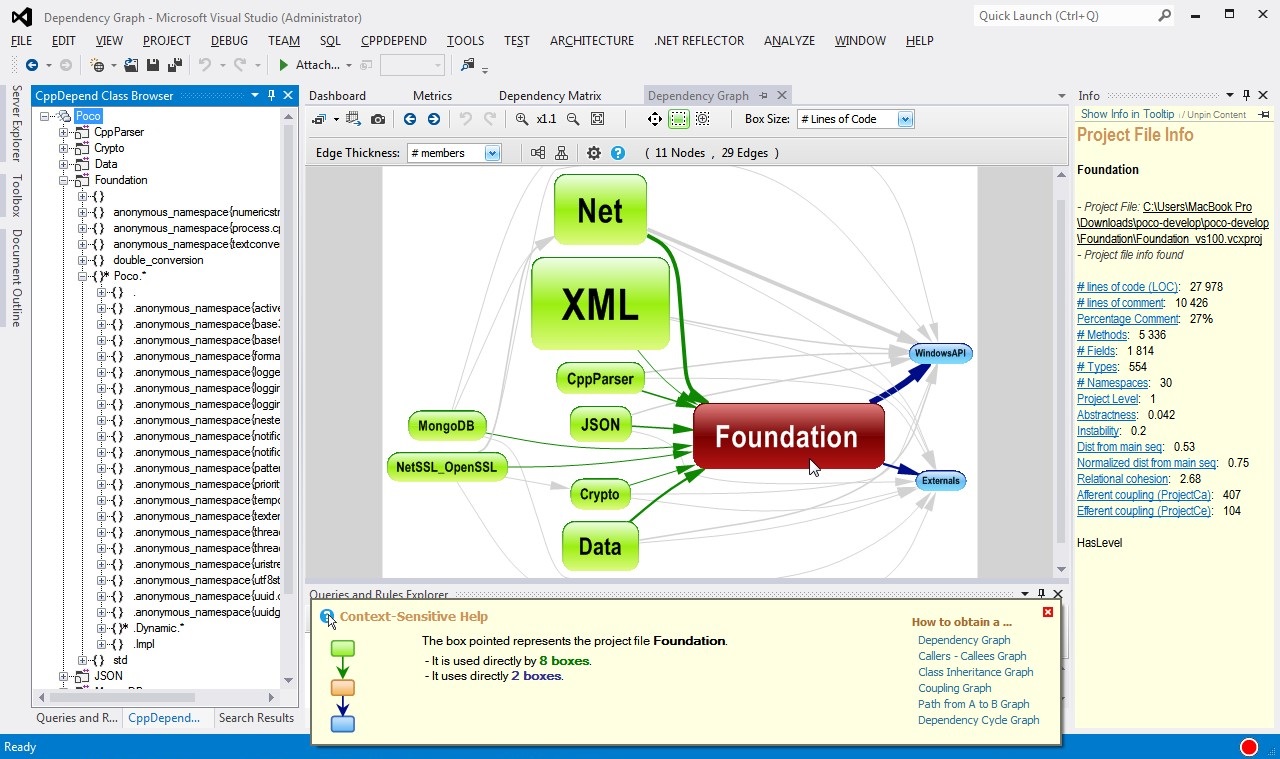Image resolution: width=1280 pixels, height=759 pixels.
Task: Click the New Project globe icon
Action: click(98, 65)
